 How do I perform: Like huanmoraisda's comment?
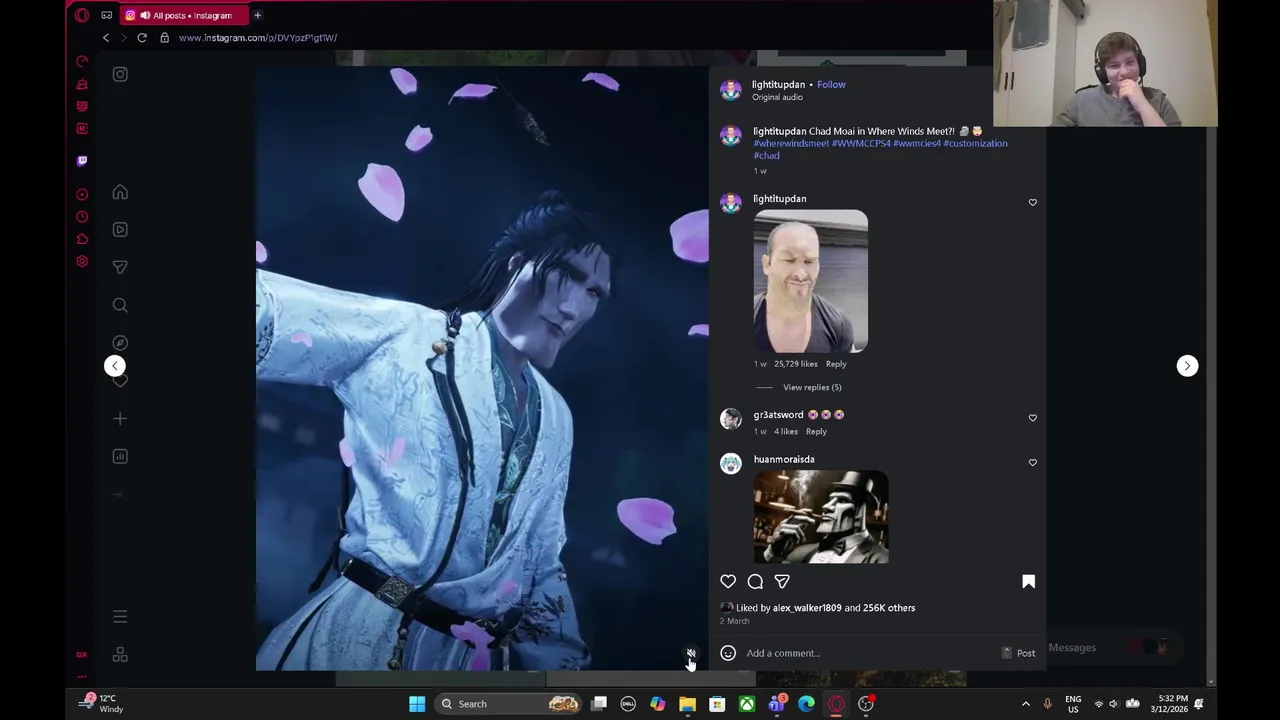pyautogui.click(x=1033, y=462)
